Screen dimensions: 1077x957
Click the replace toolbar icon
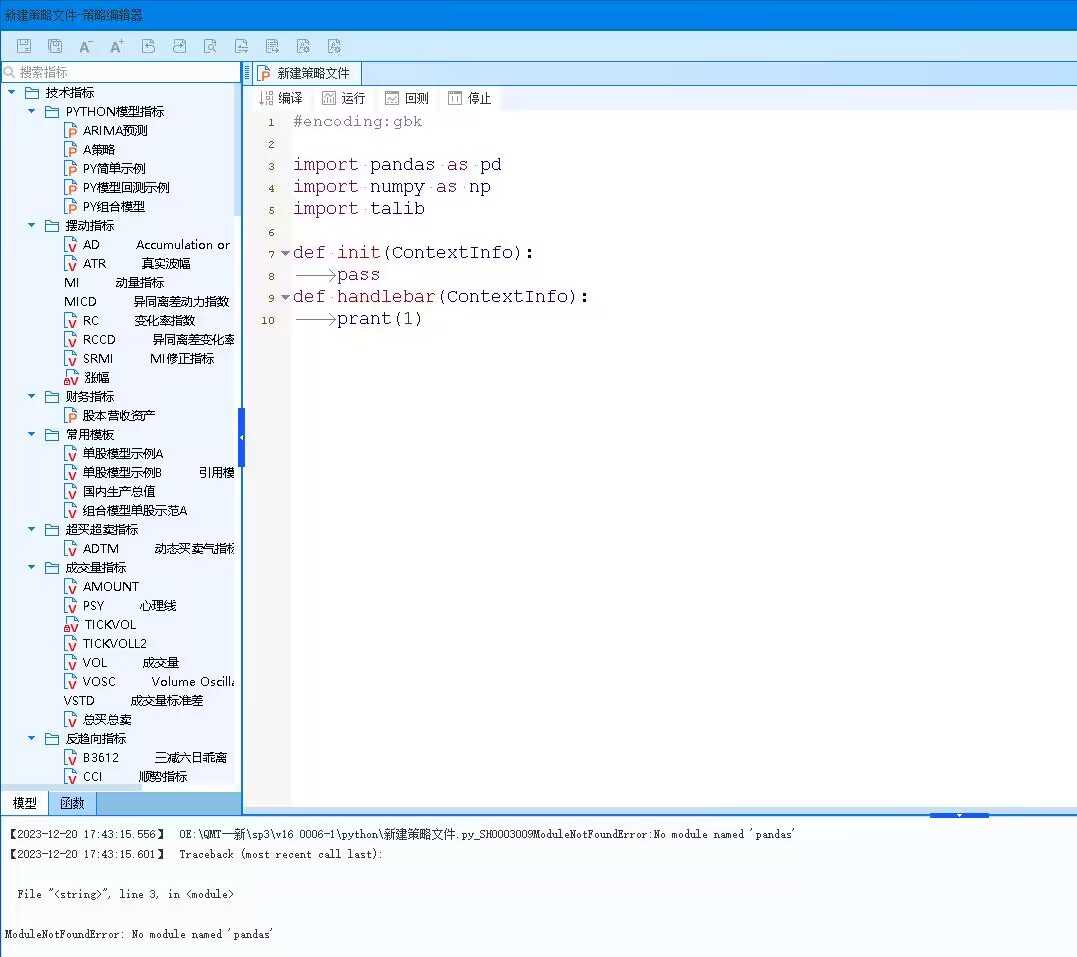pyautogui.click(x=241, y=46)
